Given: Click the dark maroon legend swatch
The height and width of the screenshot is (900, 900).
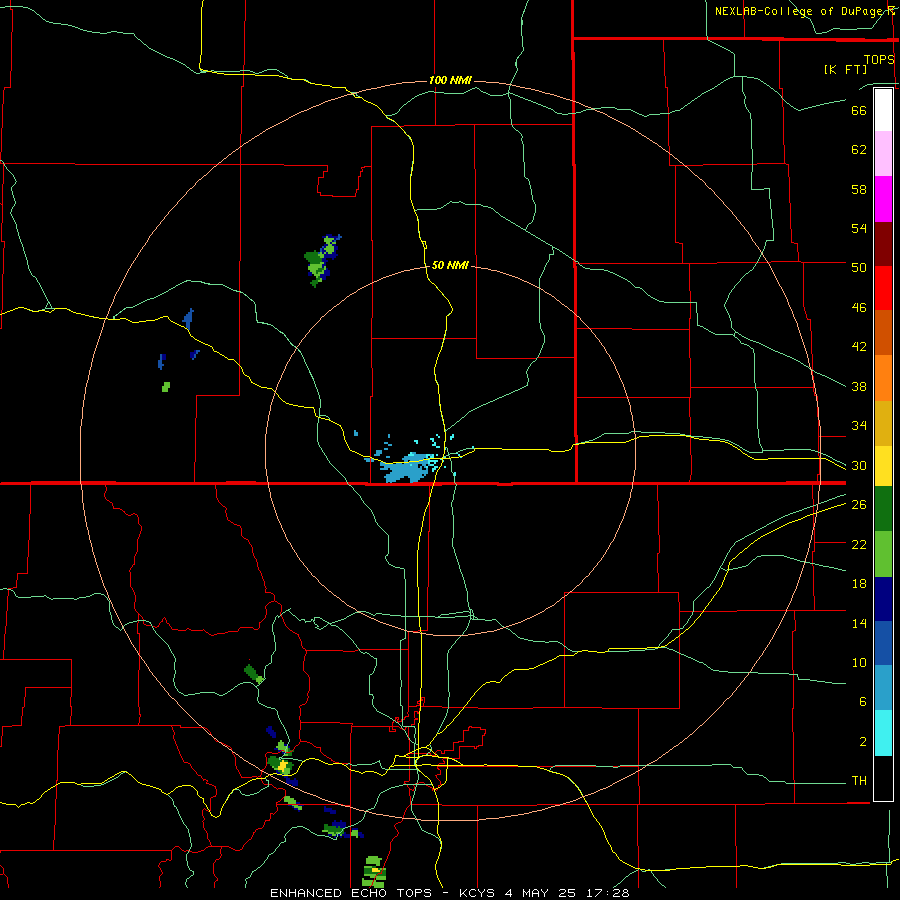Looking at the screenshot, I should pos(883,243).
